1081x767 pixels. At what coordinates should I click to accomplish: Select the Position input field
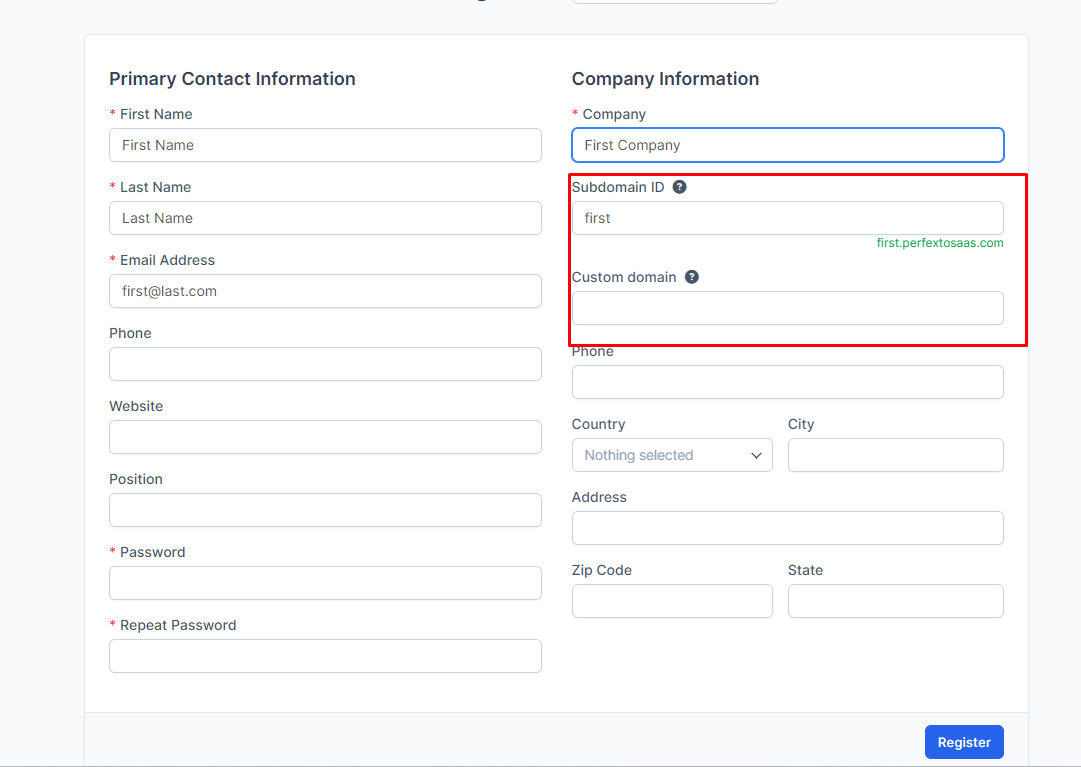[325, 510]
